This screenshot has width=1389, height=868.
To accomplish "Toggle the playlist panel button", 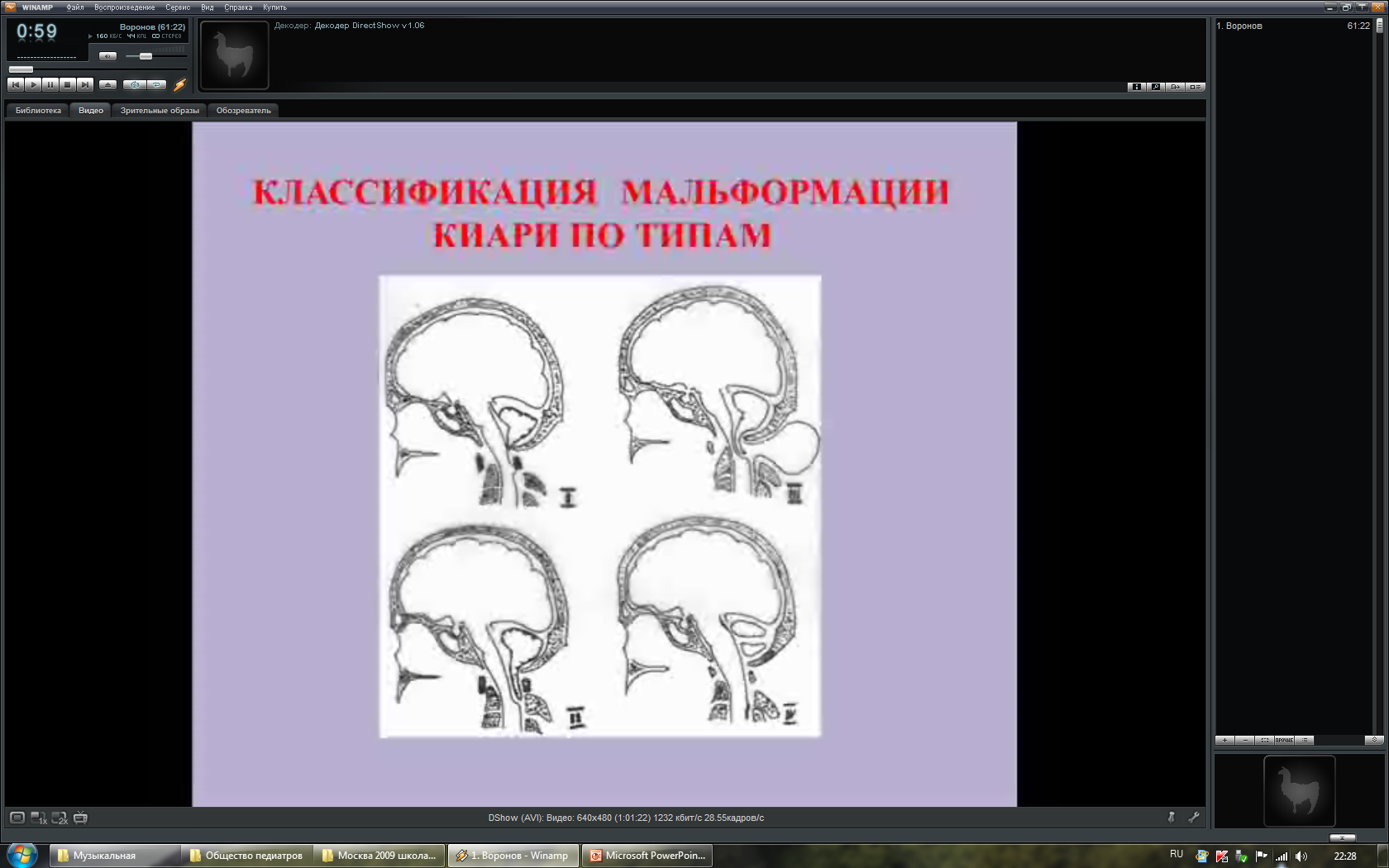I will [1196, 87].
